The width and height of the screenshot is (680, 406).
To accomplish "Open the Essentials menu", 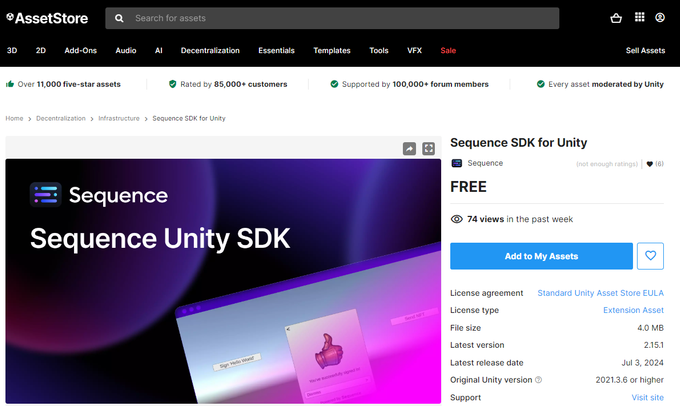I will 276,50.
